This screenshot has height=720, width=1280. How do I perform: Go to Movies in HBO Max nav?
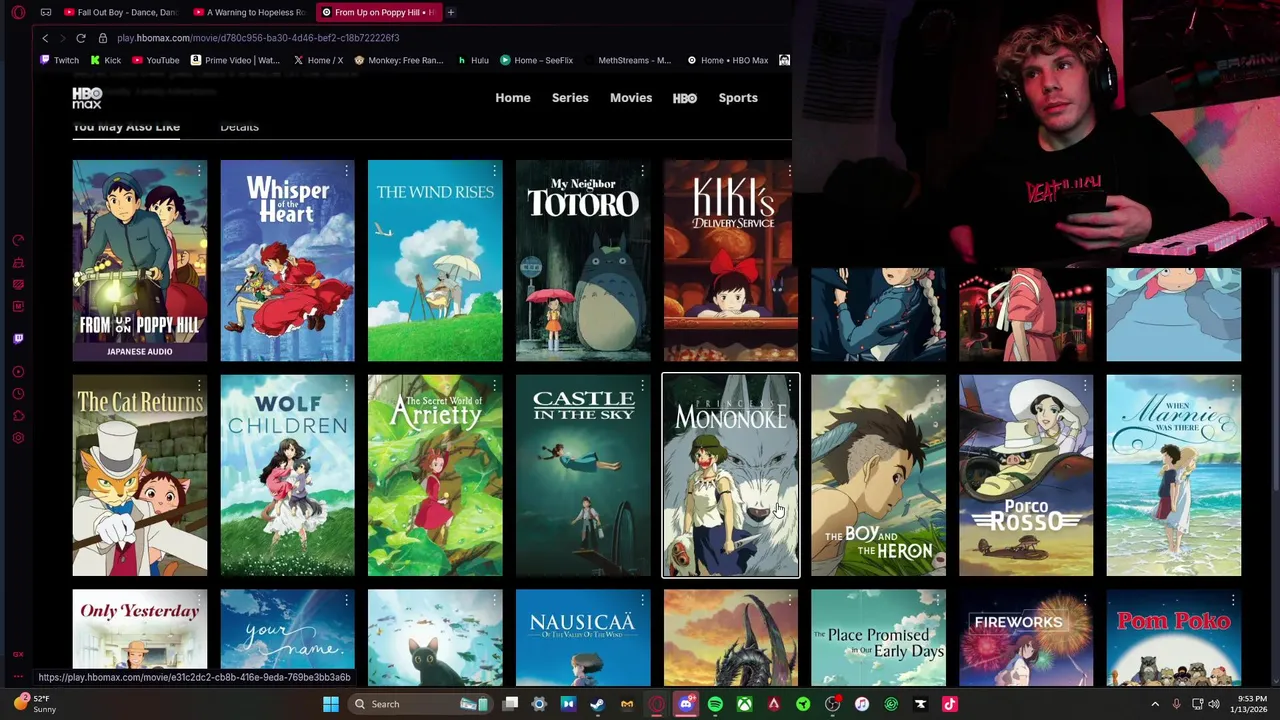(631, 98)
